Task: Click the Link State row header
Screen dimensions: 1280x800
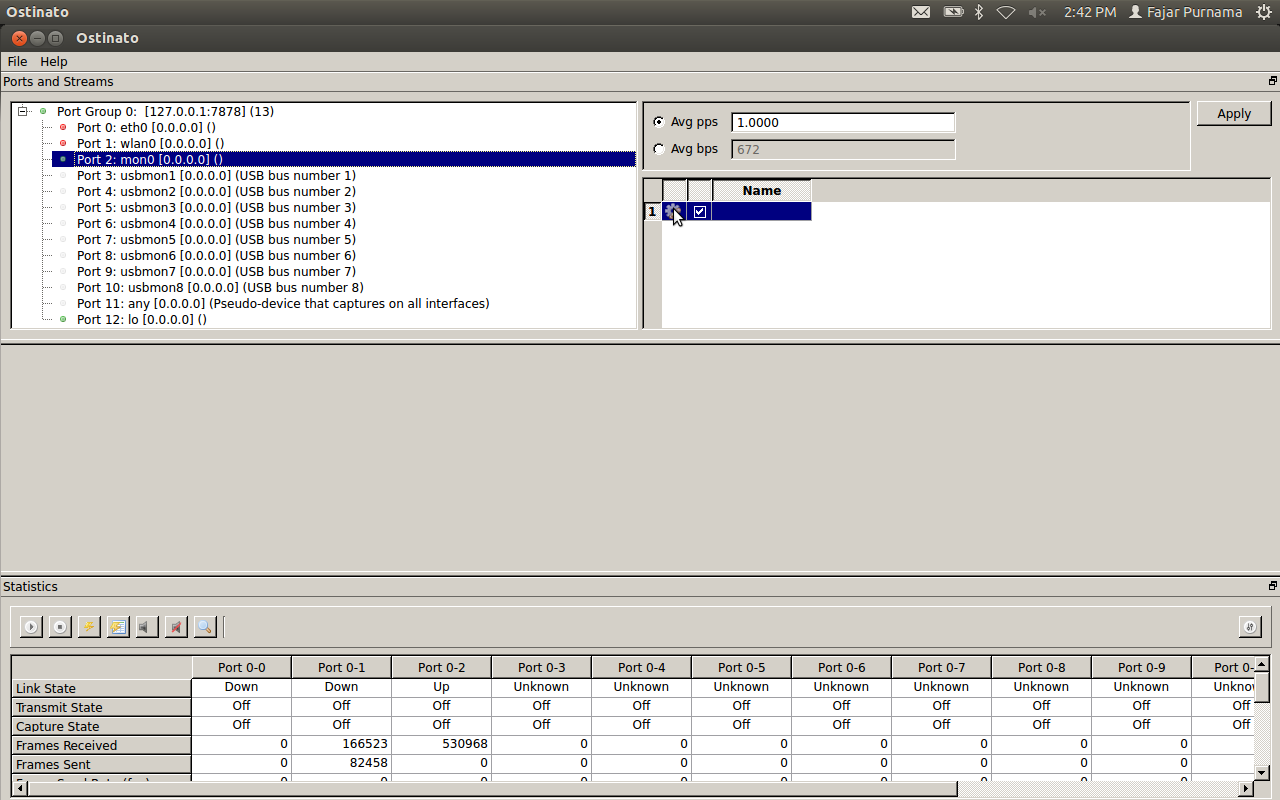Action: 101,688
